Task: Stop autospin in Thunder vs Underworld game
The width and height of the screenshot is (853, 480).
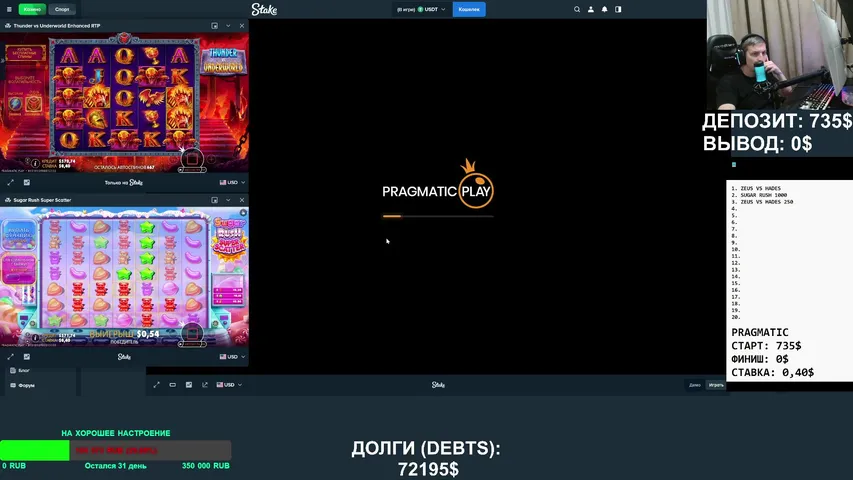Action: coord(192,158)
